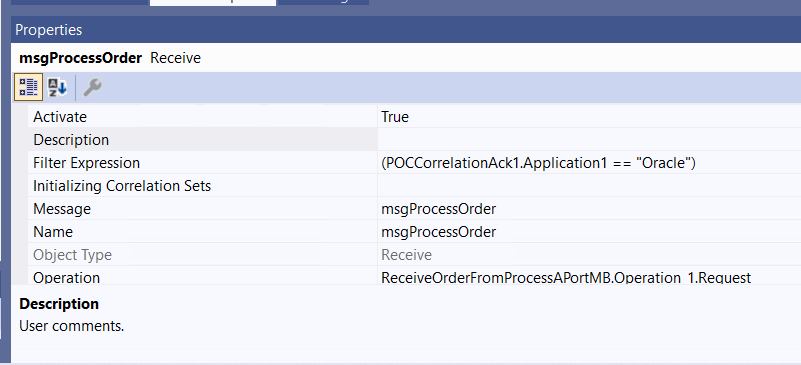Open the Property Pages wrench icon

[92, 87]
